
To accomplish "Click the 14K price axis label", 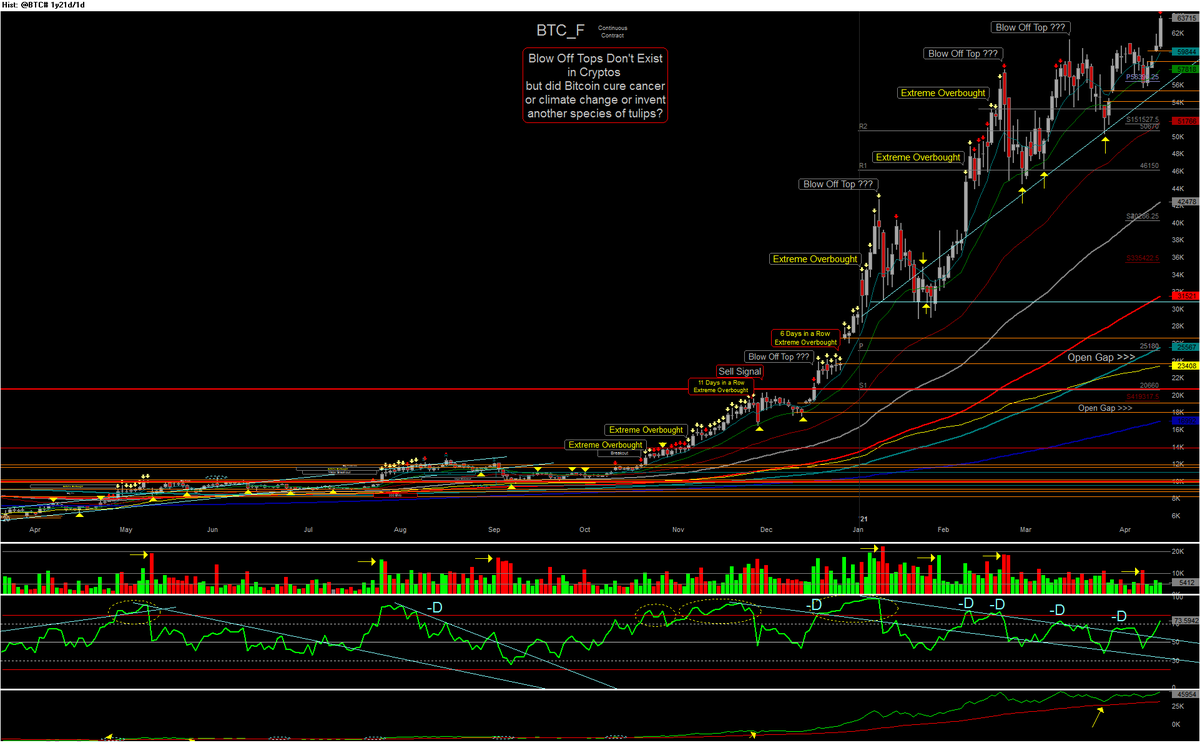I will (1180, 446).
